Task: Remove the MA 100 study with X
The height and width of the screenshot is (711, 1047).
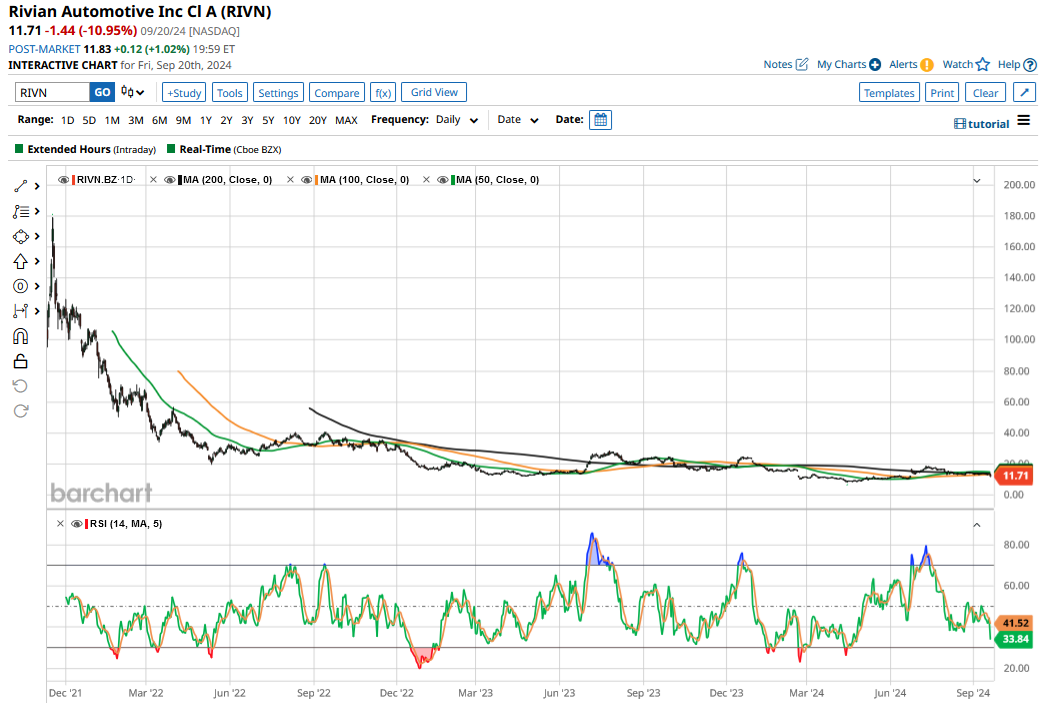Action: pos(290,180)
